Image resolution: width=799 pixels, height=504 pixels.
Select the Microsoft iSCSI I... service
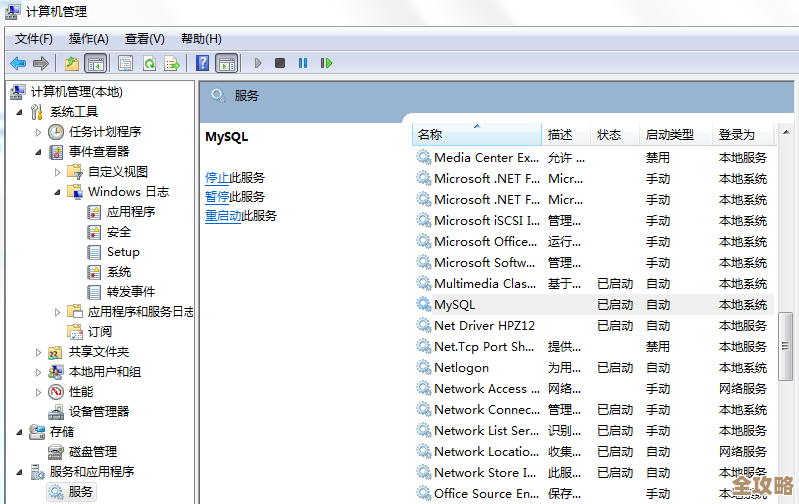tap(594, 221)
